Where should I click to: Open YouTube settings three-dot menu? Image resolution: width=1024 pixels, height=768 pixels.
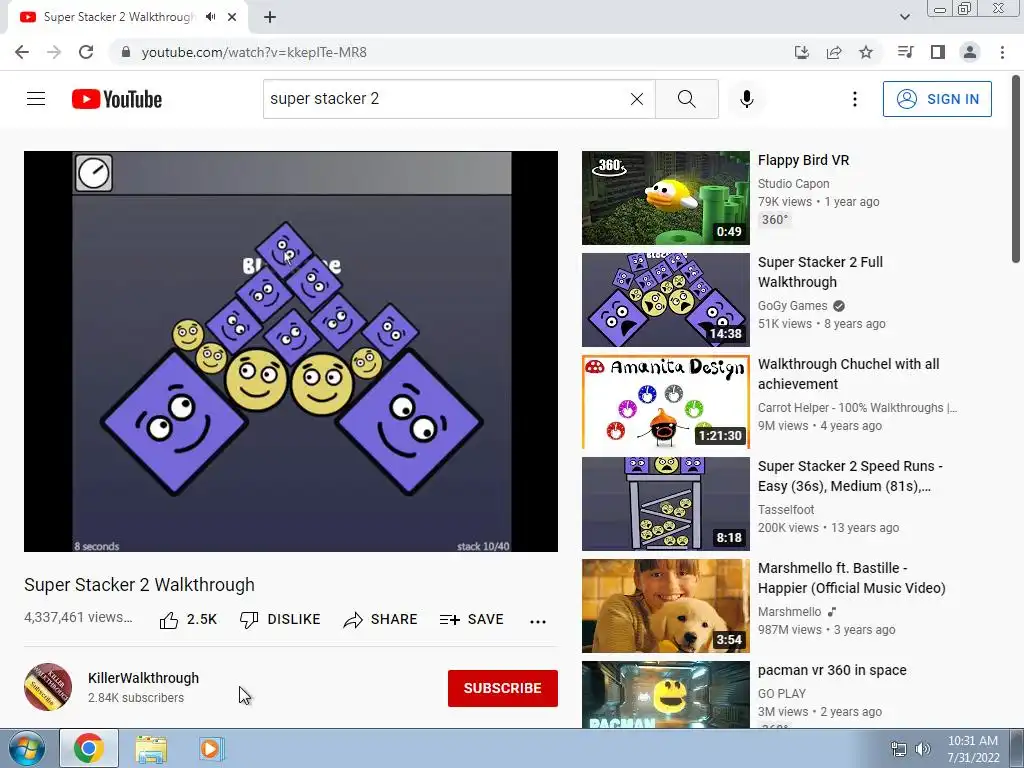(854, 99)
